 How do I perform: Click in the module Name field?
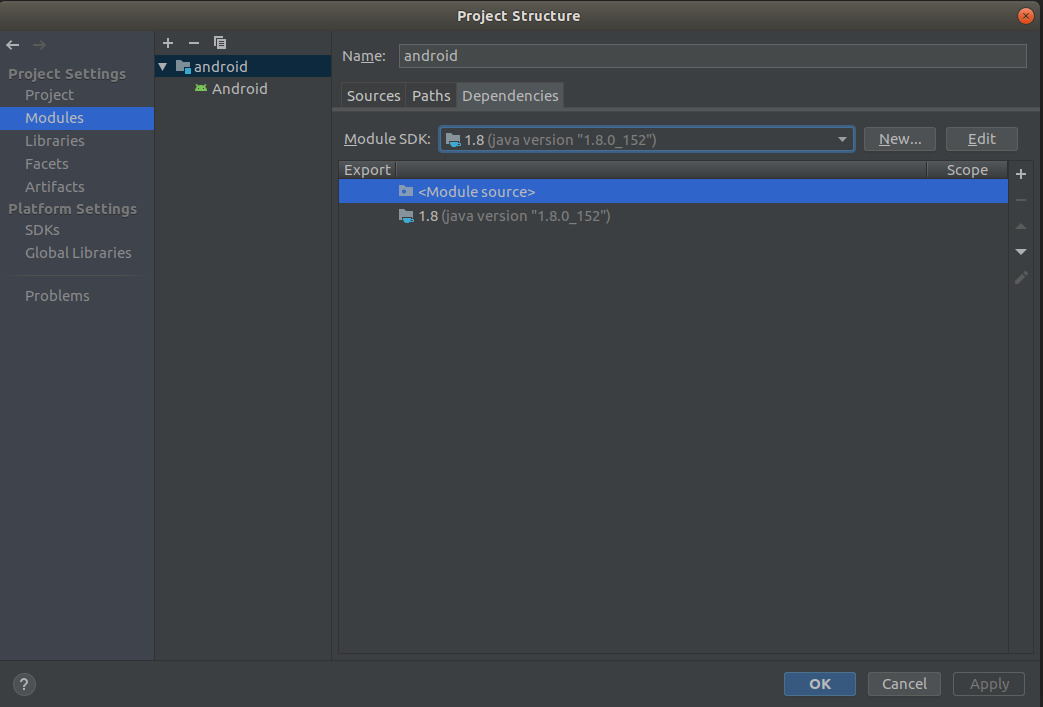[712, 56]
